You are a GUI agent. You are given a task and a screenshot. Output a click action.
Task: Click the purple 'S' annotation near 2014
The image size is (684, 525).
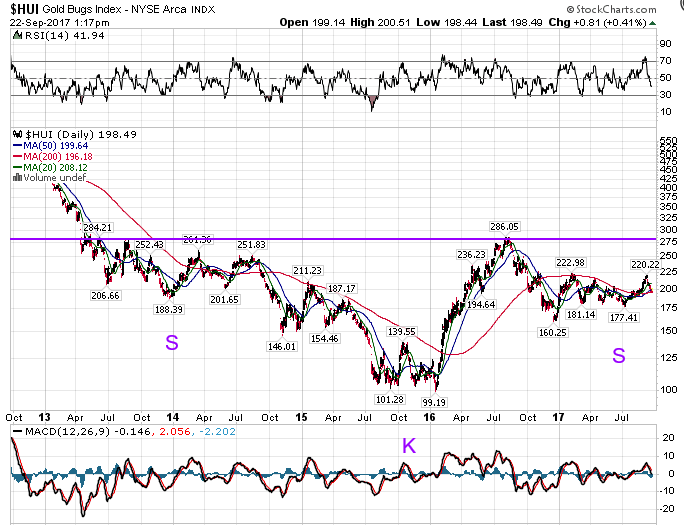tap(171, 342)
